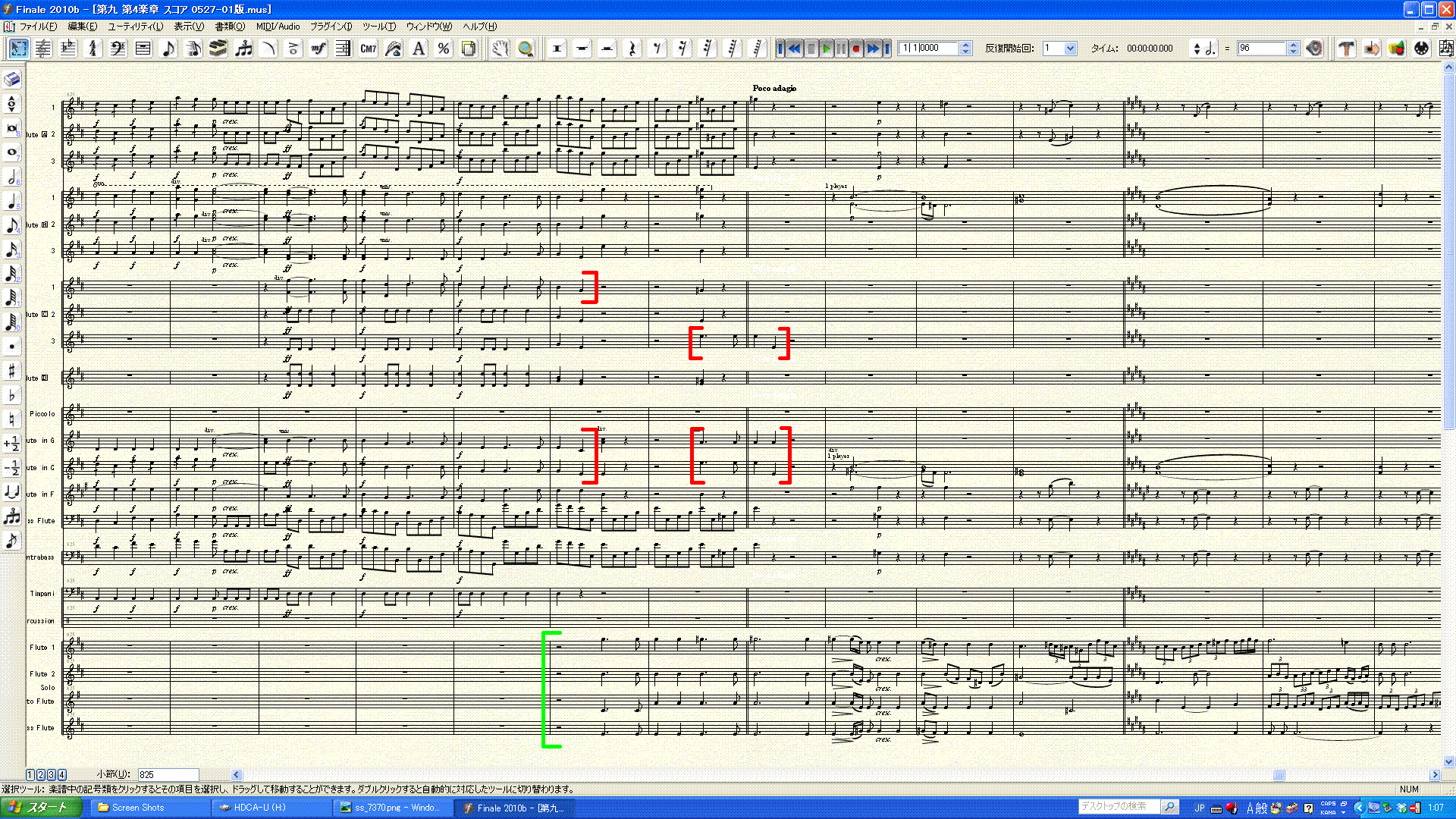The image size is (1456, 819).
Task: Select the Tuplet tool in main toolbar
Action: [243, 49]
